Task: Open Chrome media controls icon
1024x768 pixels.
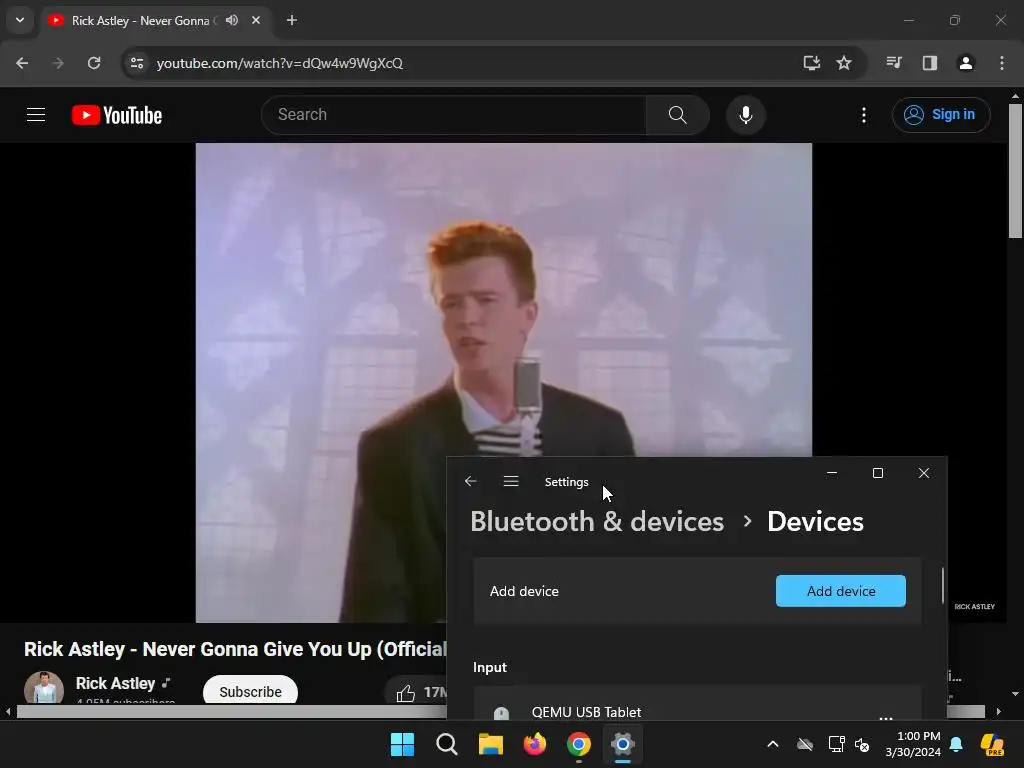Action: pos(894,63)
